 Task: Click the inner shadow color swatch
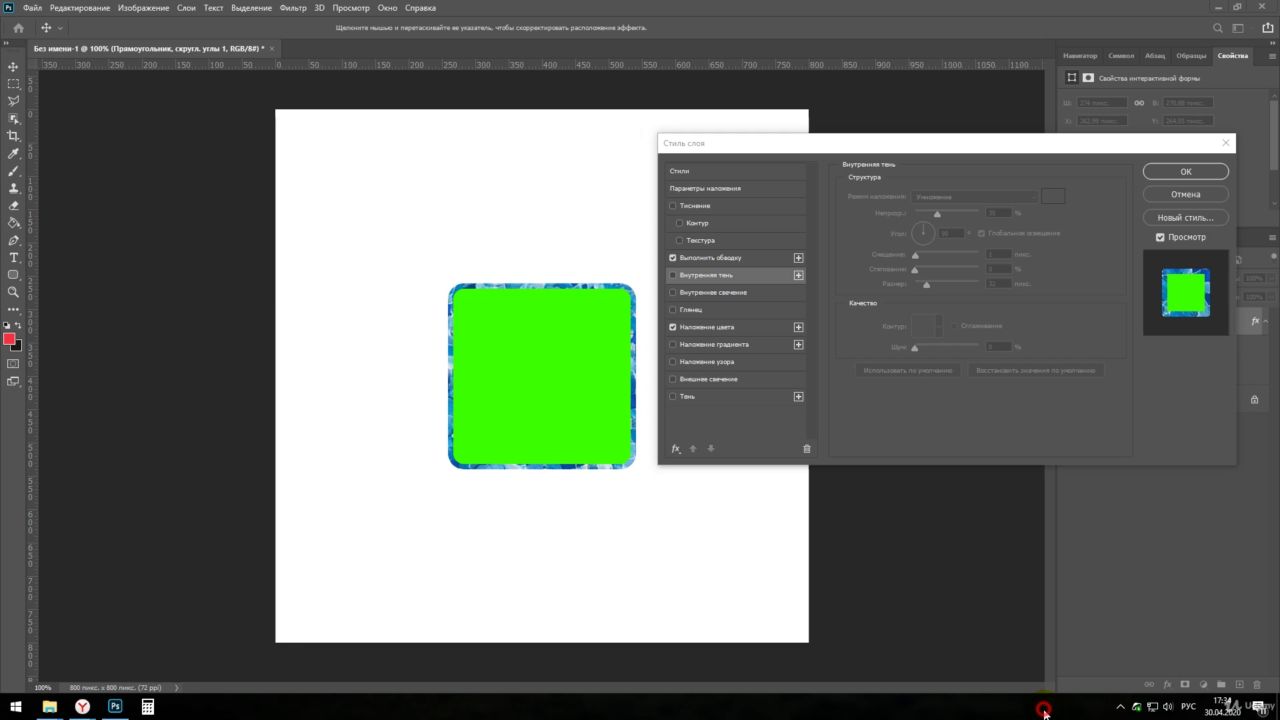(x=1053, y=196)
